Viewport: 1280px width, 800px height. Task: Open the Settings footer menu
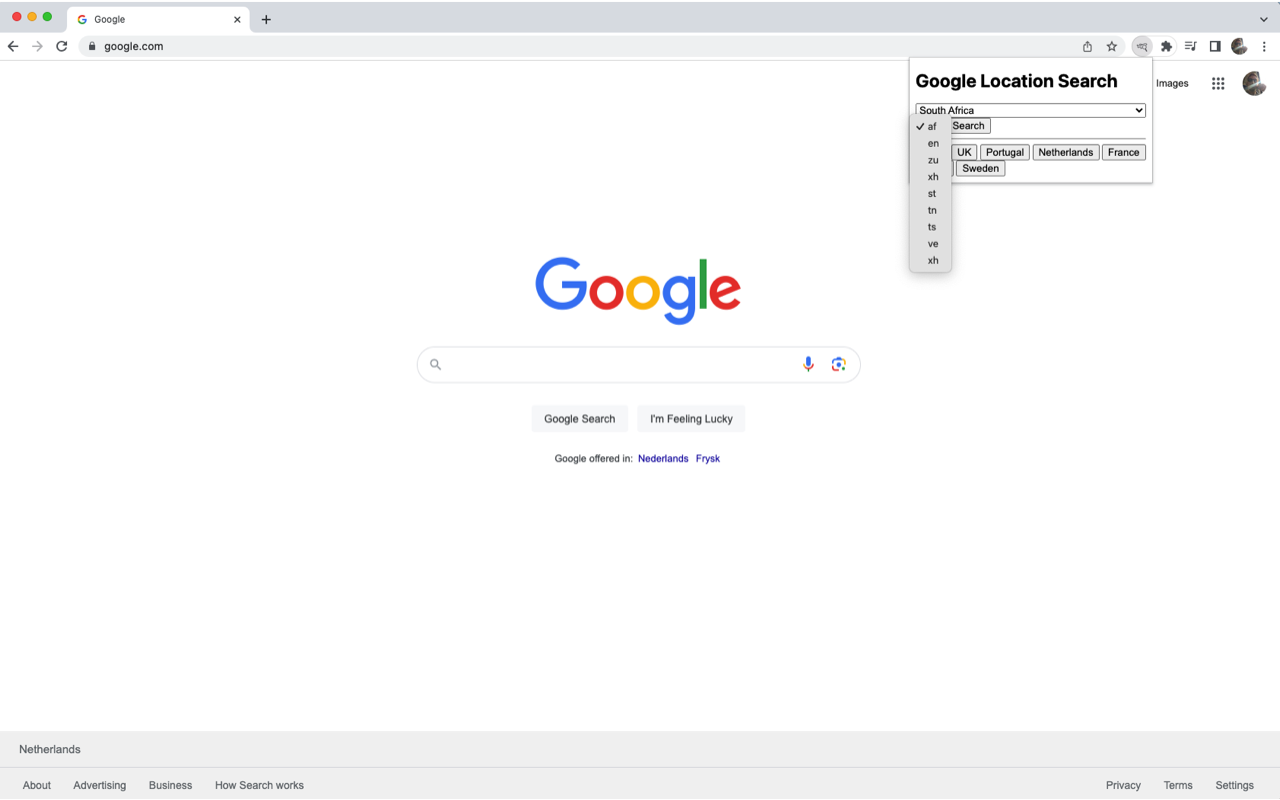(x=1234, y=785)
